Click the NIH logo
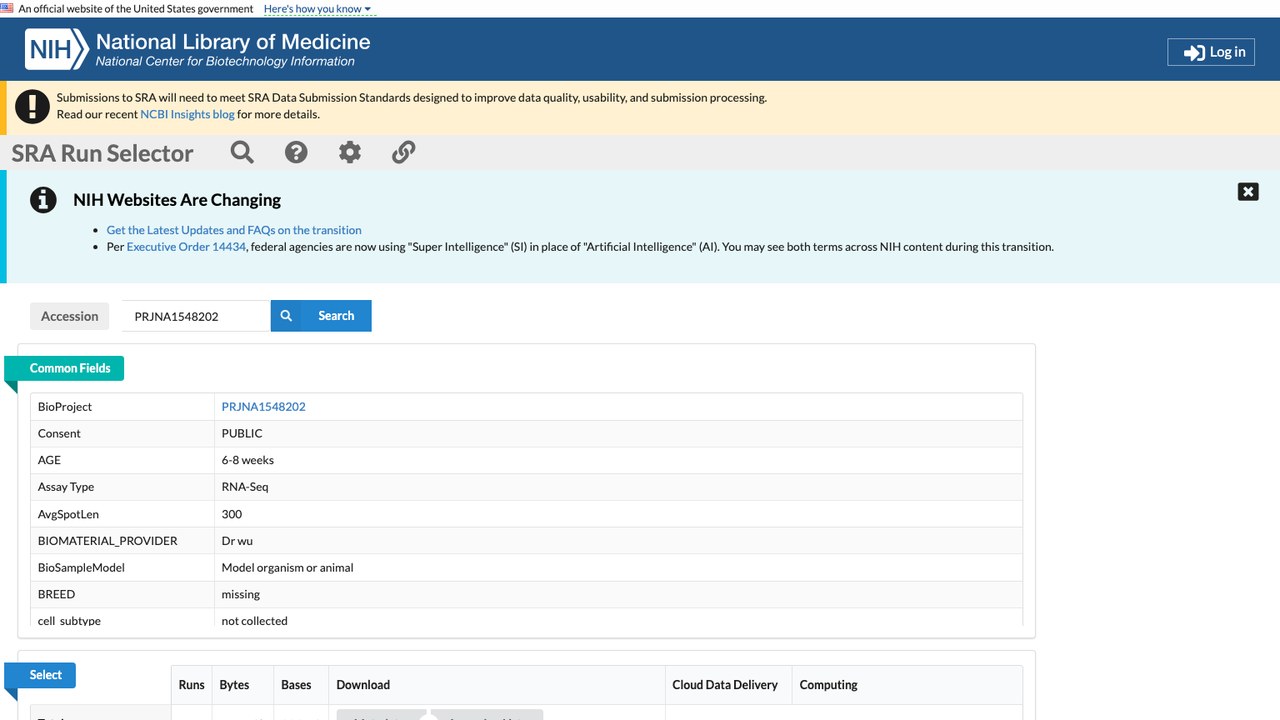This screenshot has height=720, width=1280. pos(56,49)
